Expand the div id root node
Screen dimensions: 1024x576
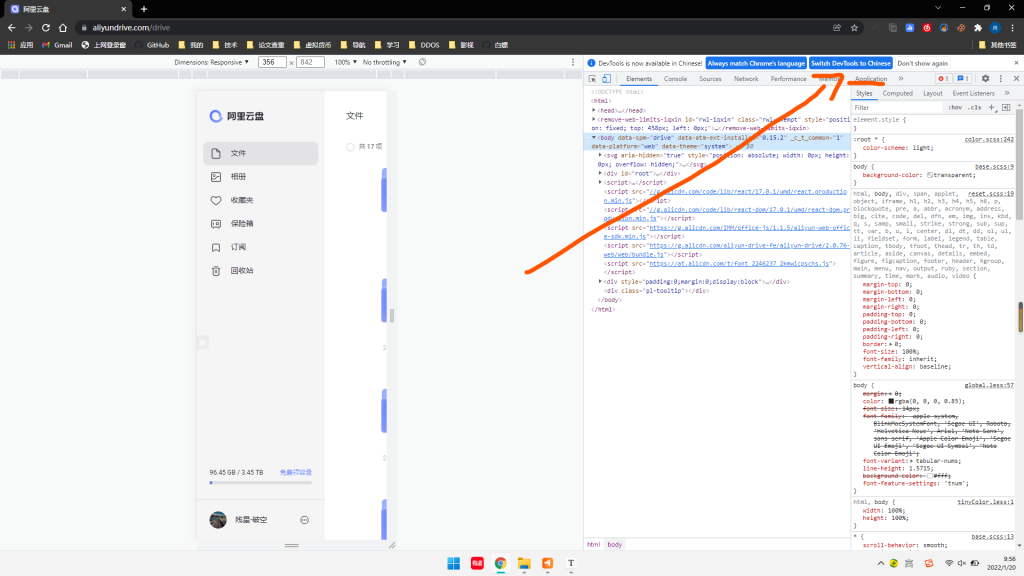point(600,173)
